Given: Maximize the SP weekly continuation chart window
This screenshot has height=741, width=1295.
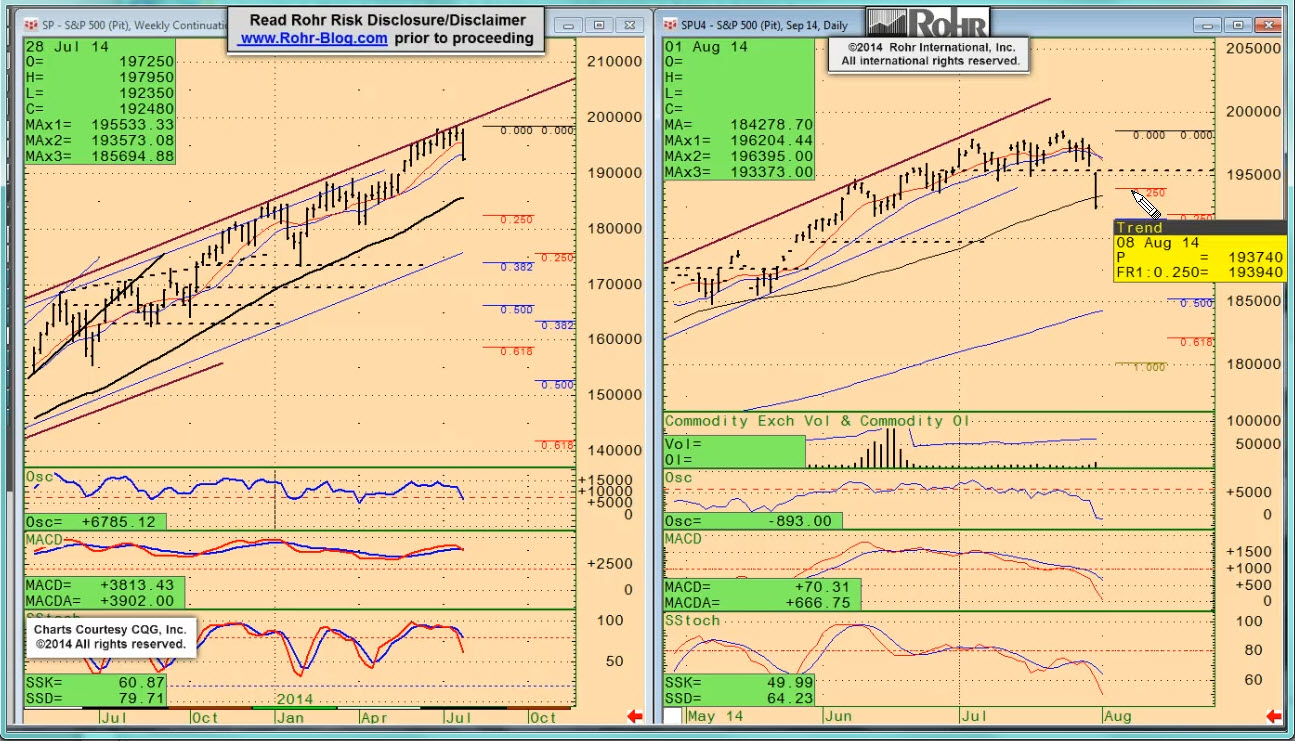Looking at the screenshot, I should (x=599, y=25).
